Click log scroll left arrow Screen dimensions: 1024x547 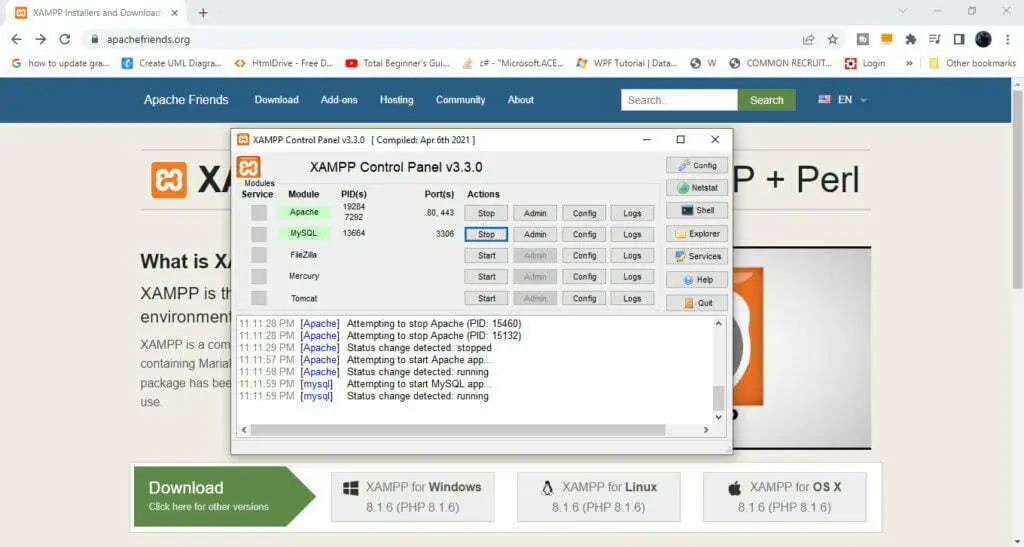click(x=245, y=430)
